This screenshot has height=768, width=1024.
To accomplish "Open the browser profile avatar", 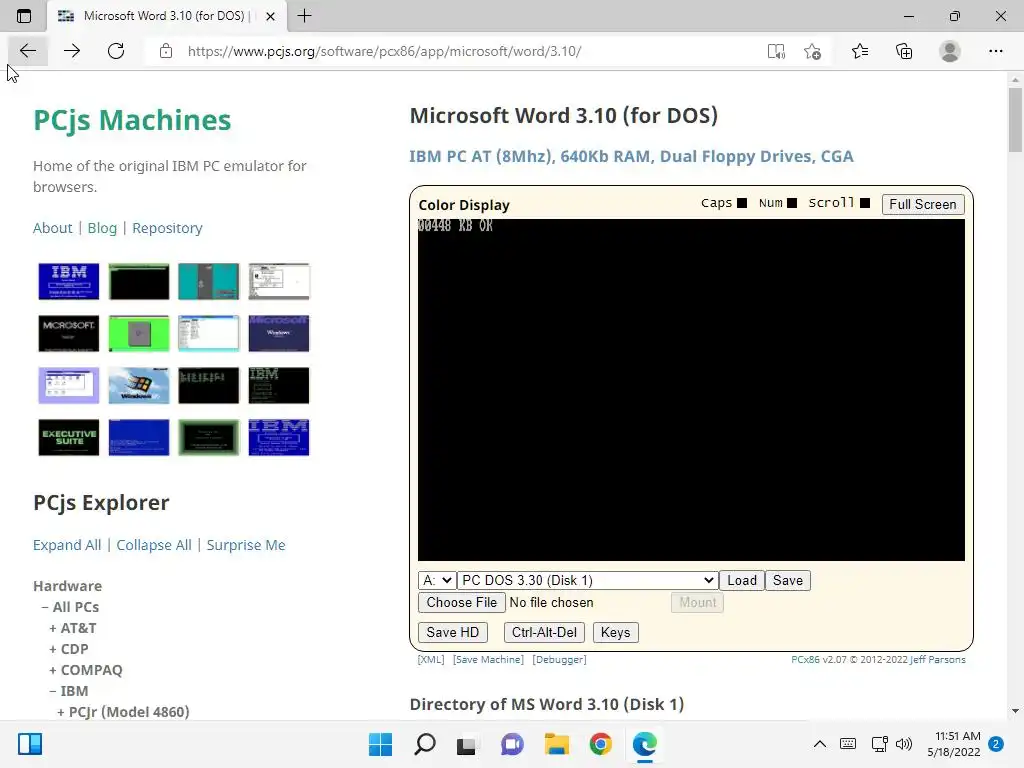I will click(950, 51).
